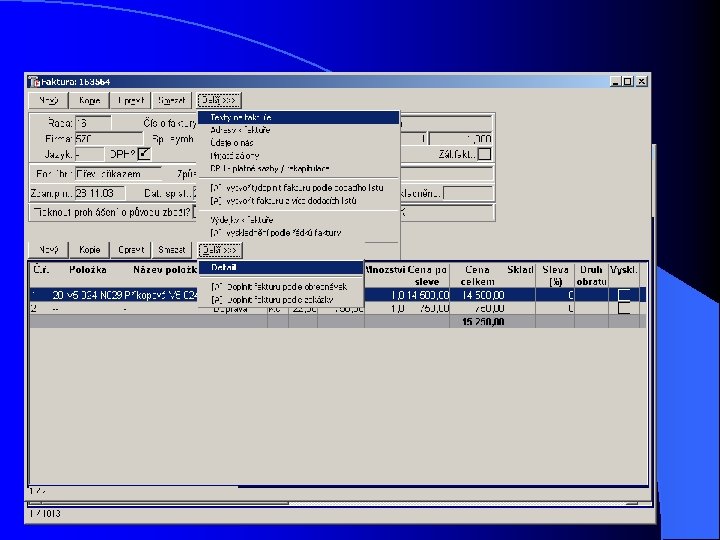Click the Cena celkem column header
Viewport: 720px width, 540px height.
tap(478, 276)
